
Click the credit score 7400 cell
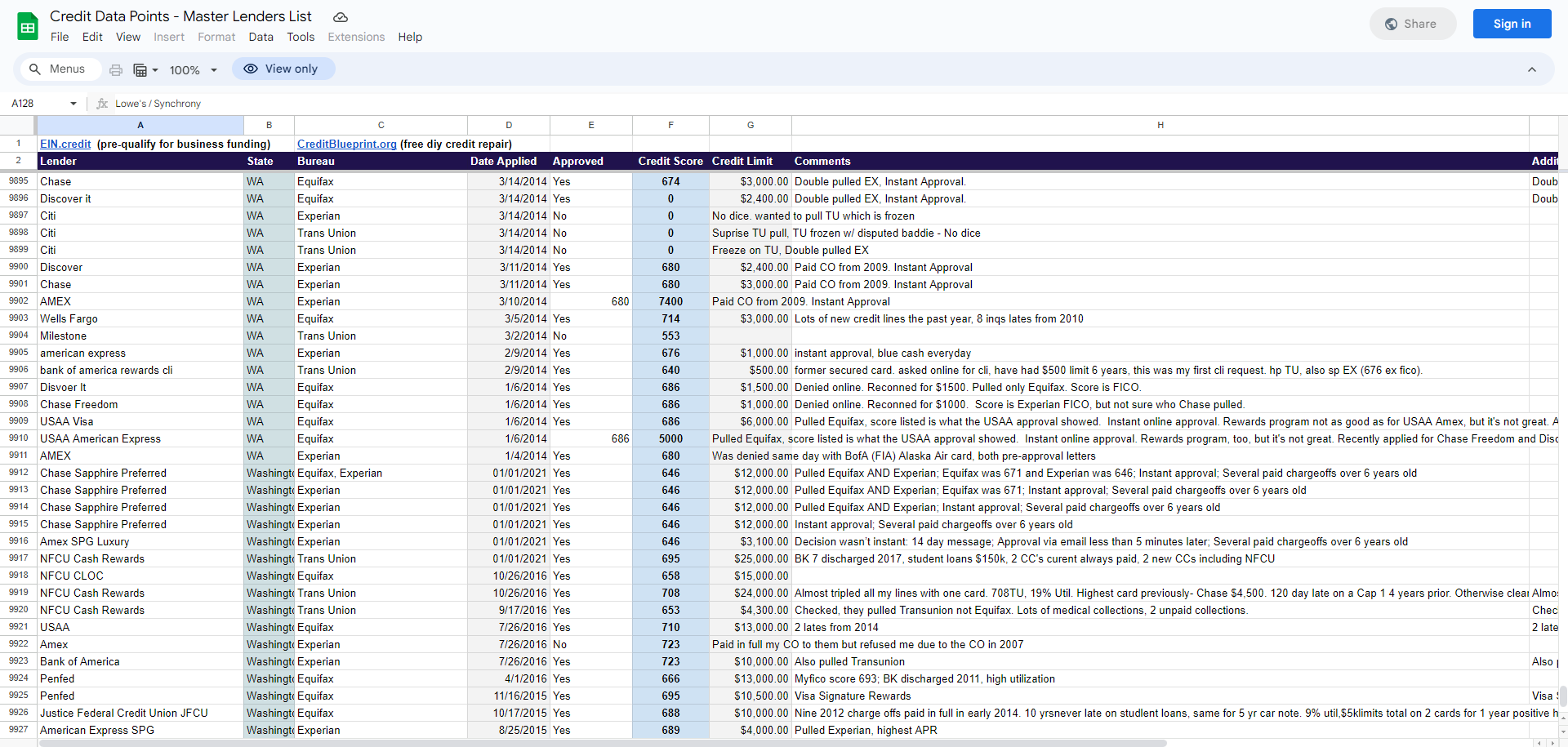click(670, 301)
